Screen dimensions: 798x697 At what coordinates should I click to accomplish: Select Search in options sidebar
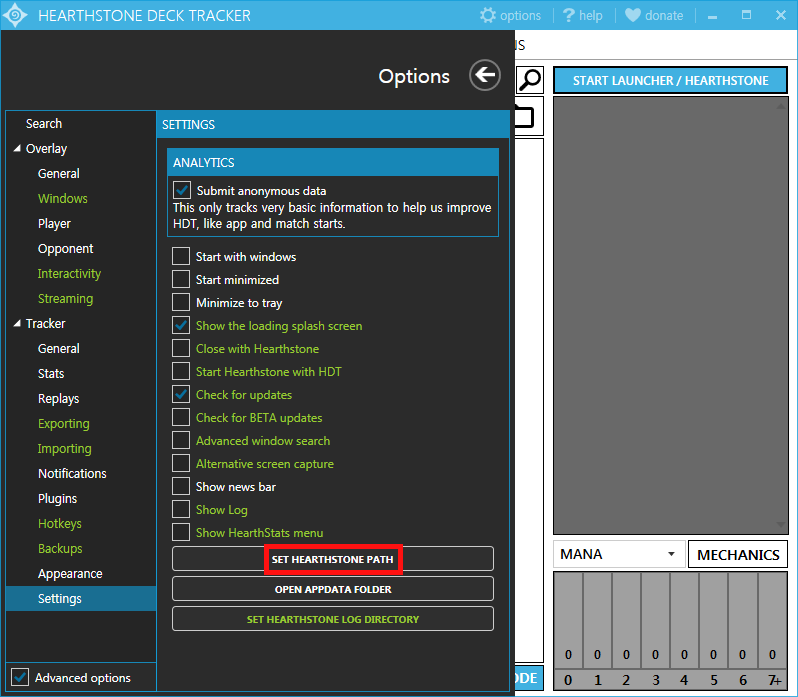pyautogui.click(x=44, y=124)
